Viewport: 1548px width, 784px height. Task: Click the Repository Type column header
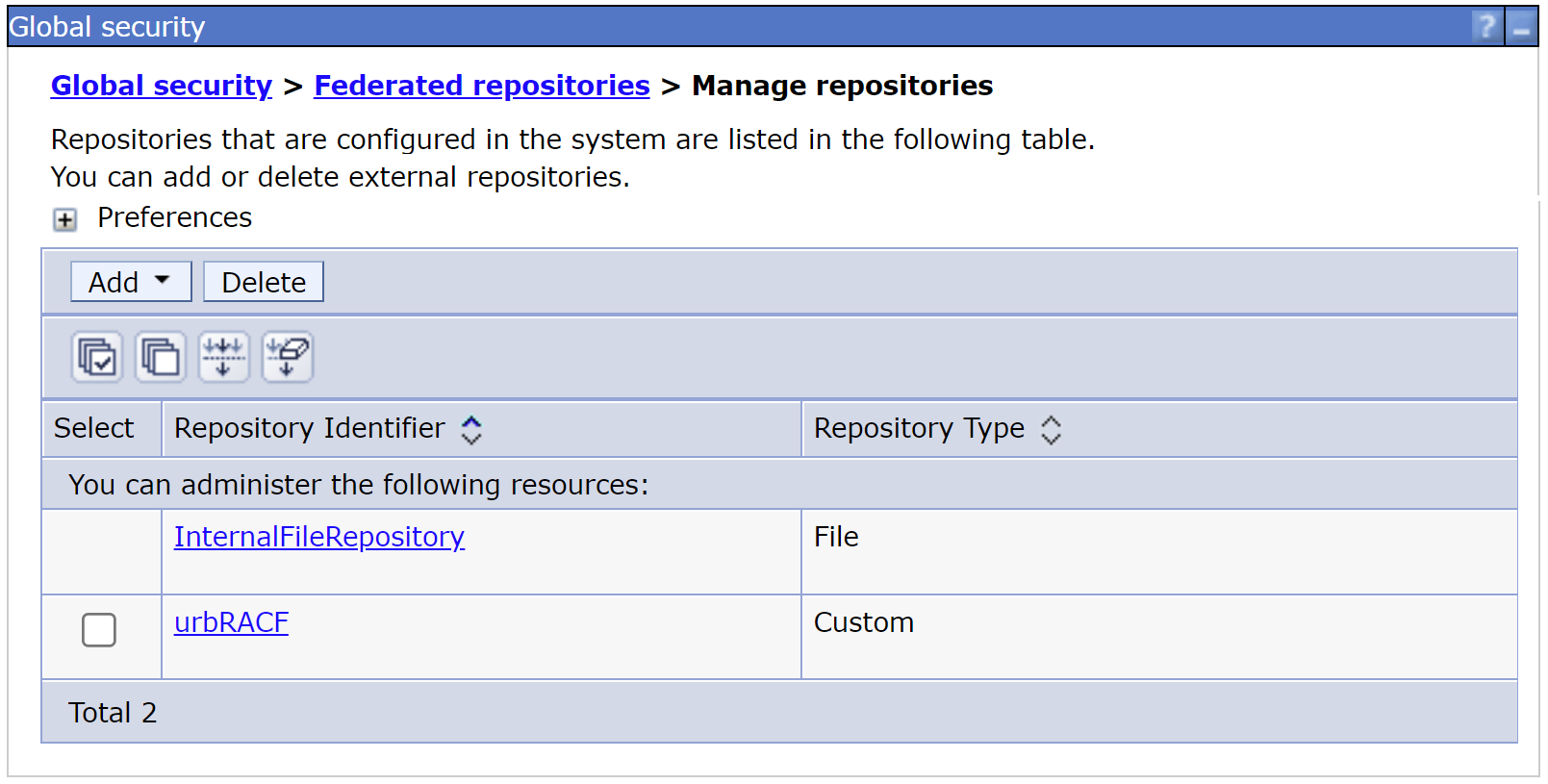(919, 428)
